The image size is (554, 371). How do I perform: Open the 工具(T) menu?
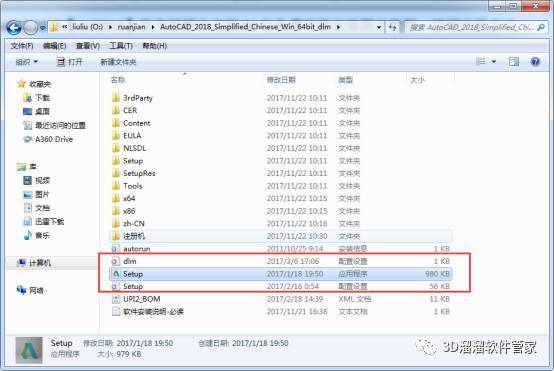pyautogui.click(x=121, y=46)
